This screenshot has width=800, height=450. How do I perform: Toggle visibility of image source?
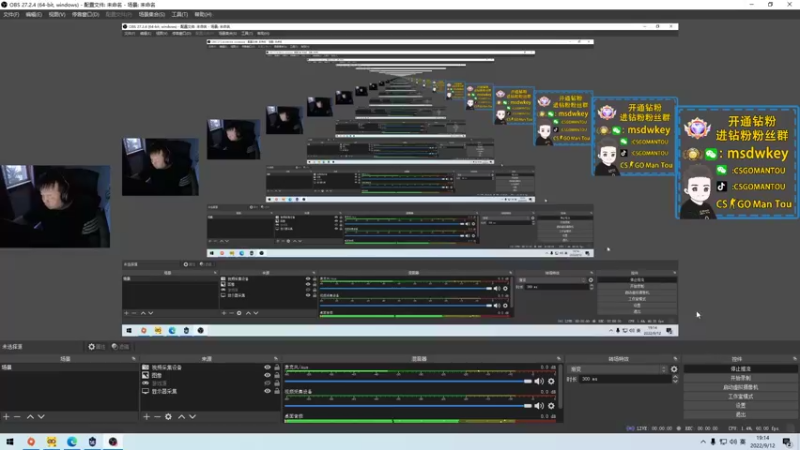pyautogui.click(x=267, y=375)
